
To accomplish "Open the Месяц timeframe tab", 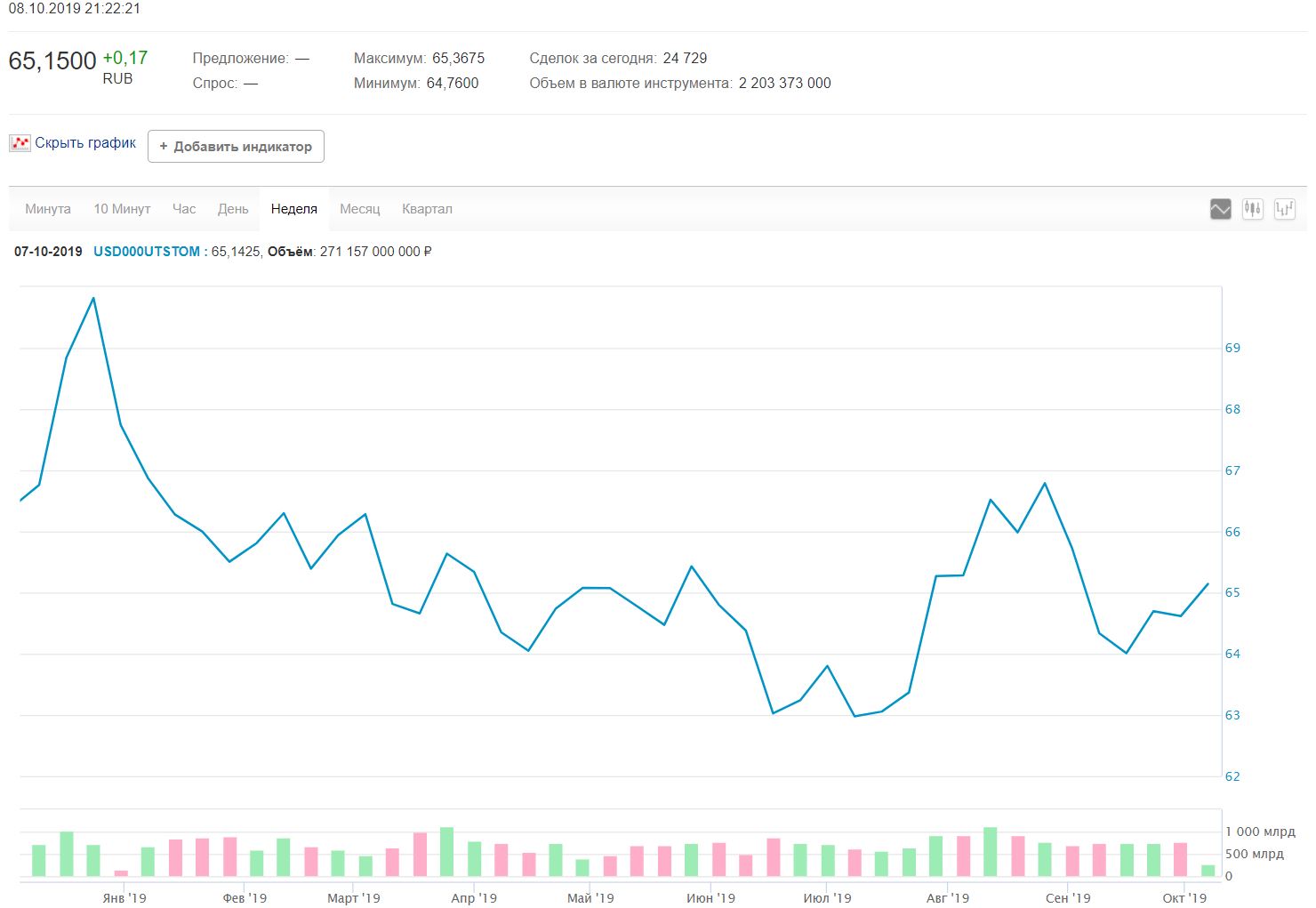I will click(359, 209).
